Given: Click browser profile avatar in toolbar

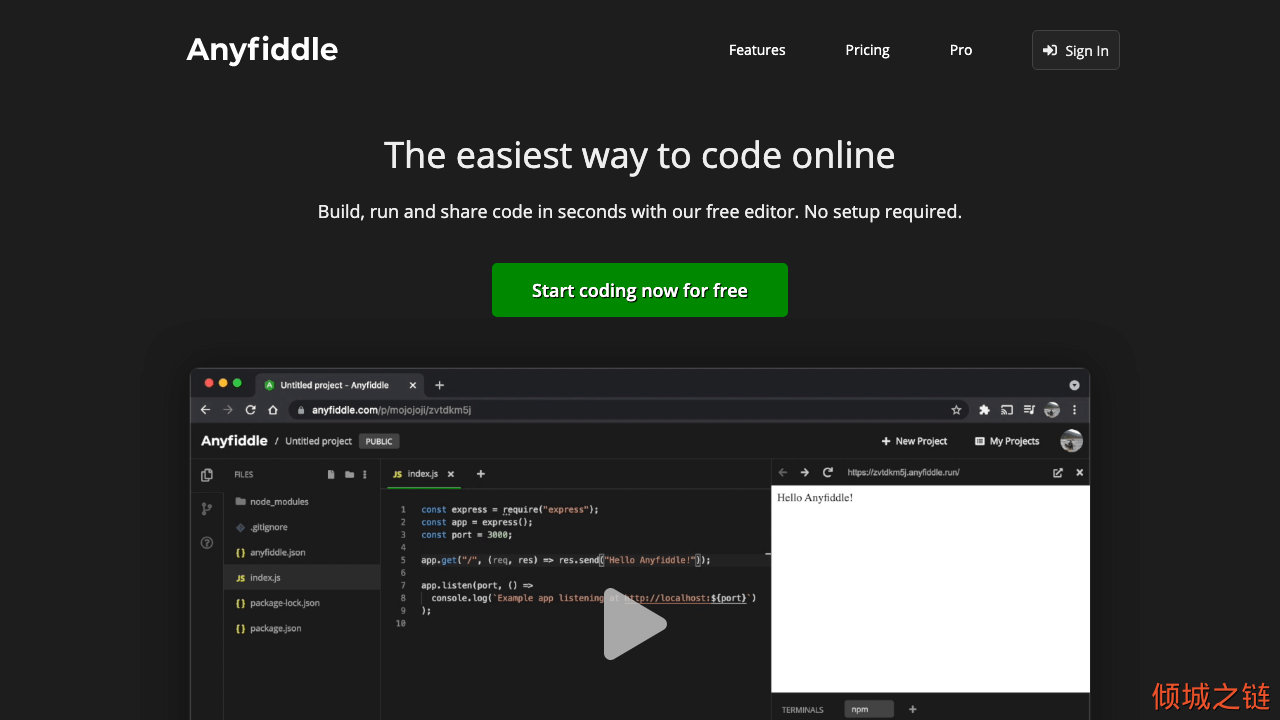Looking at the screenshot, I should (1052, 410).
